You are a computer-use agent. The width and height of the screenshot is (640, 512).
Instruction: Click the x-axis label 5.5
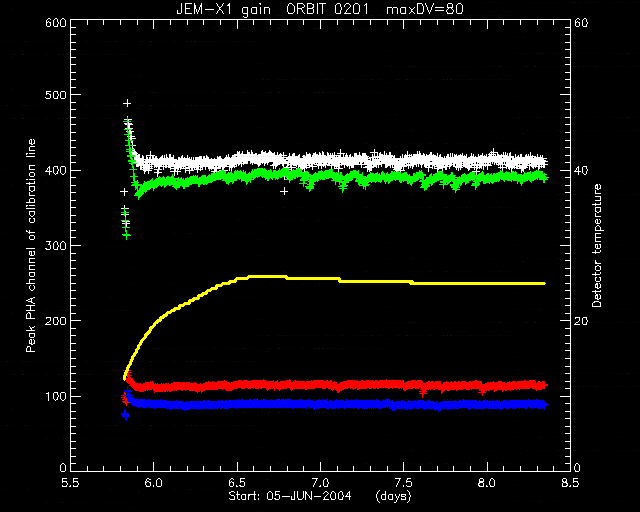(x=71, y=483)
